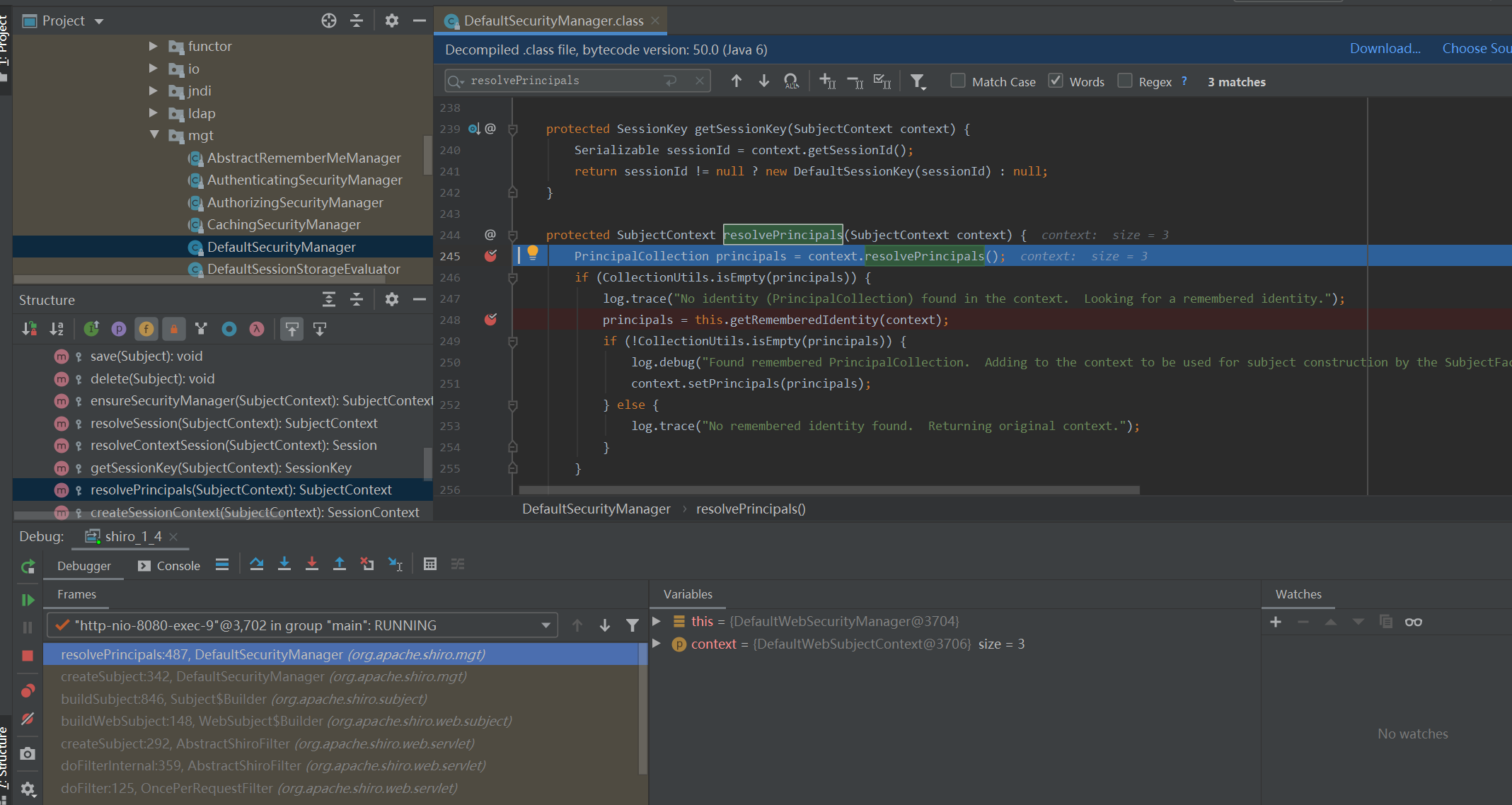Toggle breakpoint on line 245
Screen dimensions: 1512x805
490,256
